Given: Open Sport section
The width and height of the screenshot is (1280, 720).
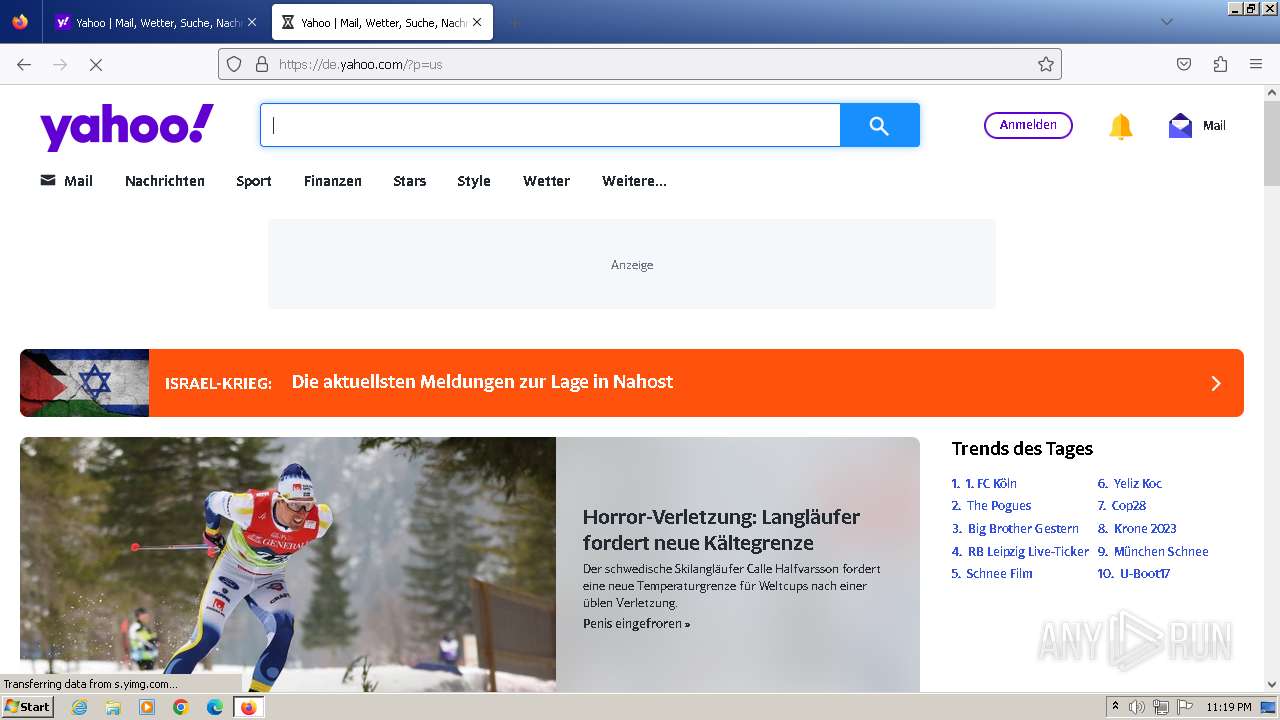Looking at the screenshot, I should click(254, 181).
